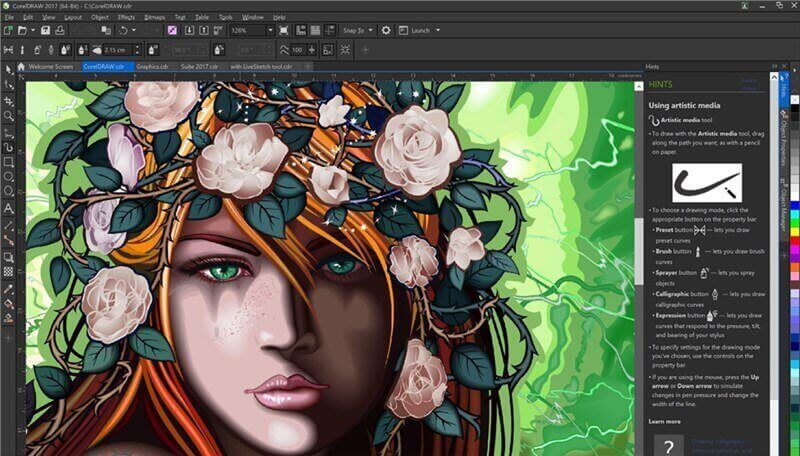800x456 pixels.
Task: Select the Rectangle tool
Action: coord(8,162)
